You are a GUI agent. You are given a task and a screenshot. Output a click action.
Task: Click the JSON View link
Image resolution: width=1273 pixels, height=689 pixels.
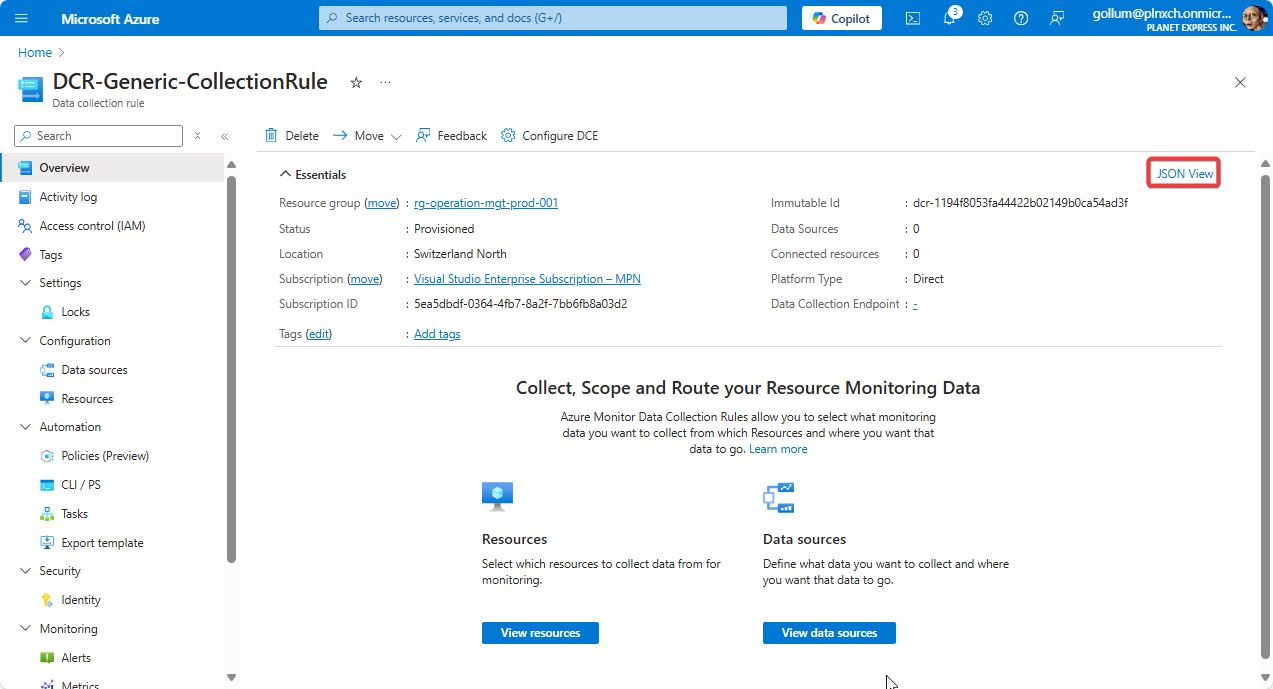coord(1184,174)
